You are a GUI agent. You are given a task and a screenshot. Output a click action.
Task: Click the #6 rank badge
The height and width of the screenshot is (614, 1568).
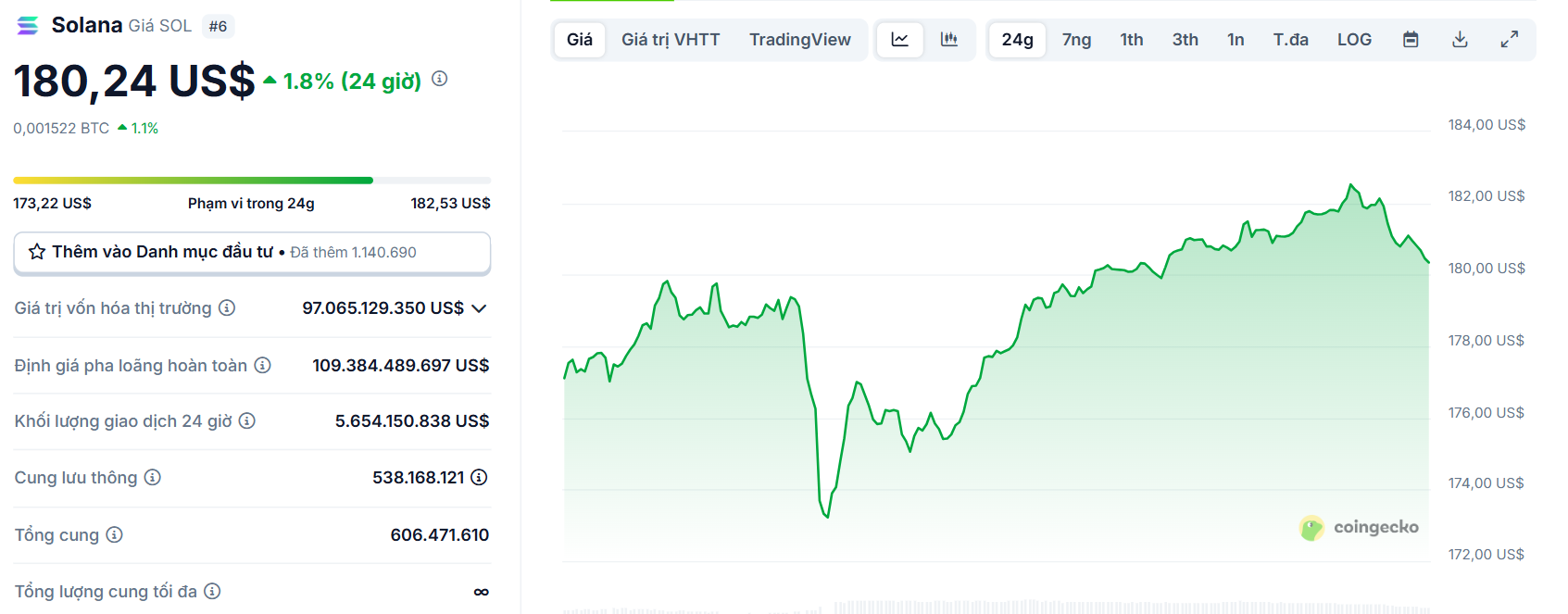pyautogui.click(x=218, y=26)
